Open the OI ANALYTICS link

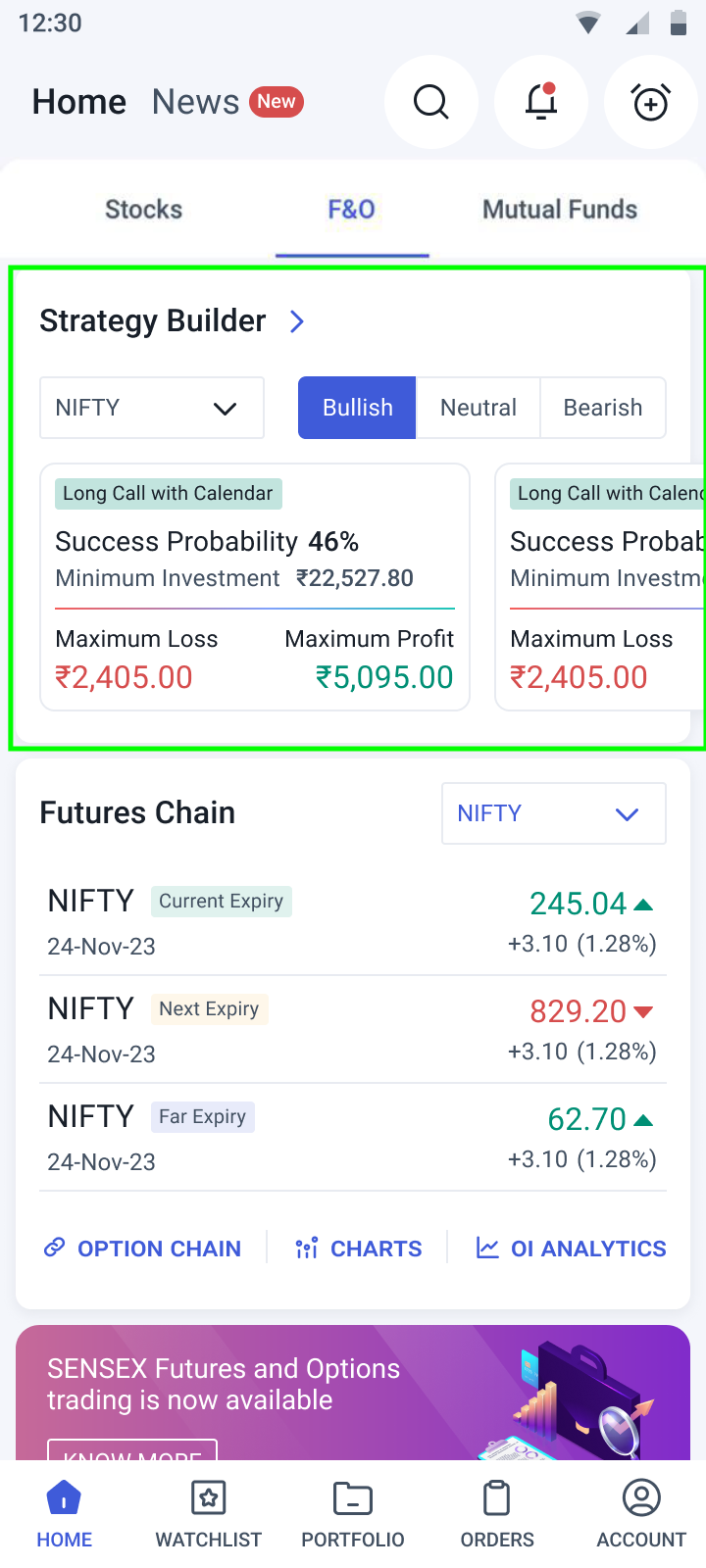[572, 1249]
